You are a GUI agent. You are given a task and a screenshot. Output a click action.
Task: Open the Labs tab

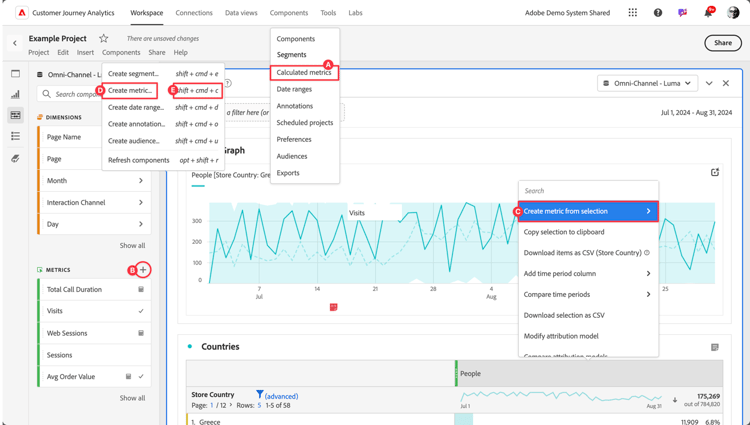point(355,13)
